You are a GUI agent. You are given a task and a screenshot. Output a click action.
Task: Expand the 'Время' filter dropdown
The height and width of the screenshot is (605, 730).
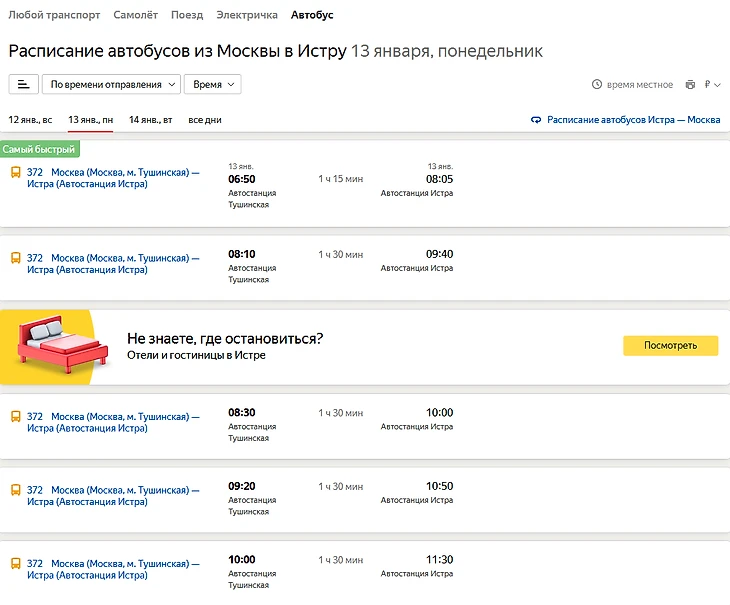[x=212, y=85]
